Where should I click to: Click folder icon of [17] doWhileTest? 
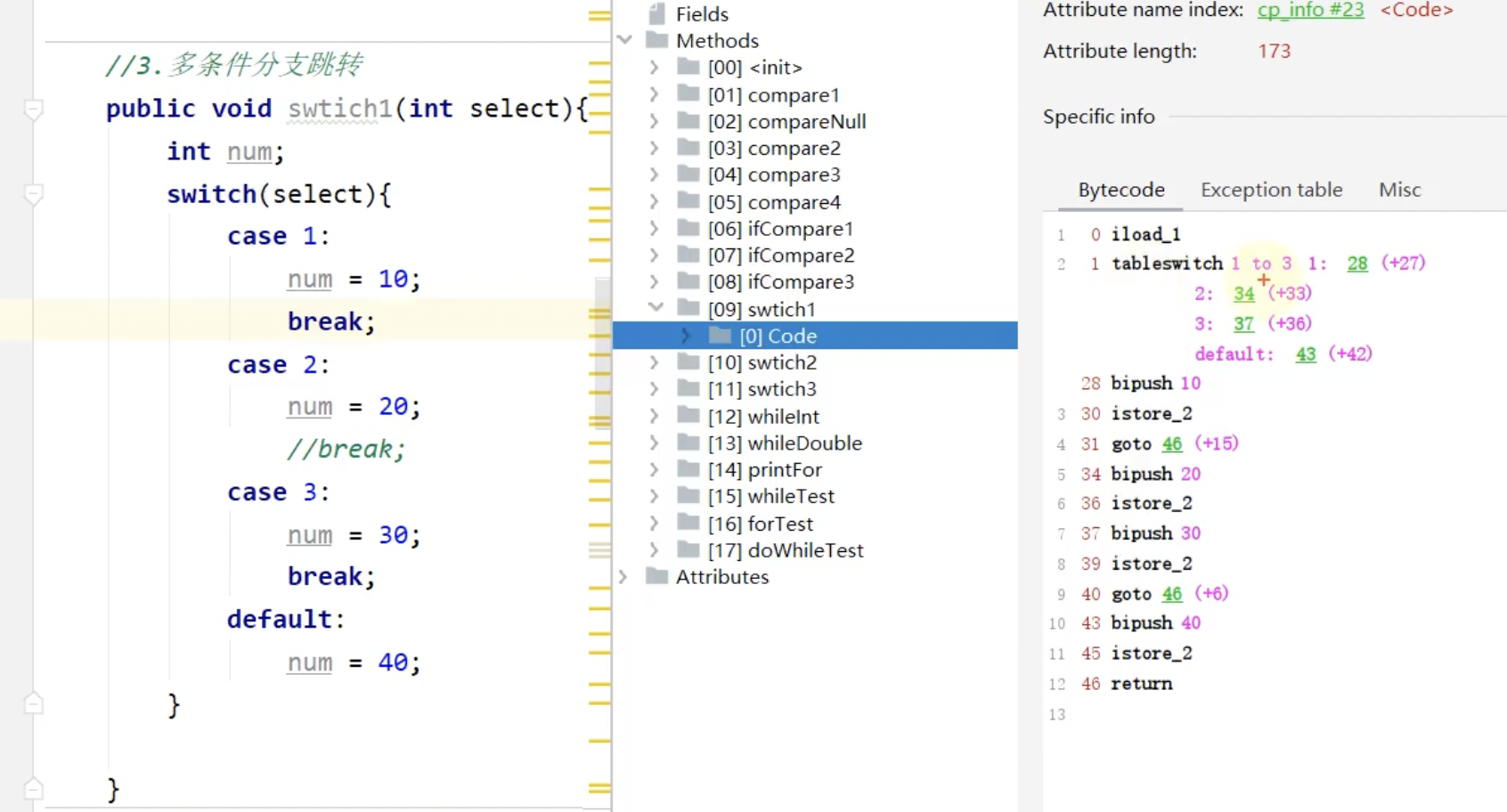click(x=688, y=549)
